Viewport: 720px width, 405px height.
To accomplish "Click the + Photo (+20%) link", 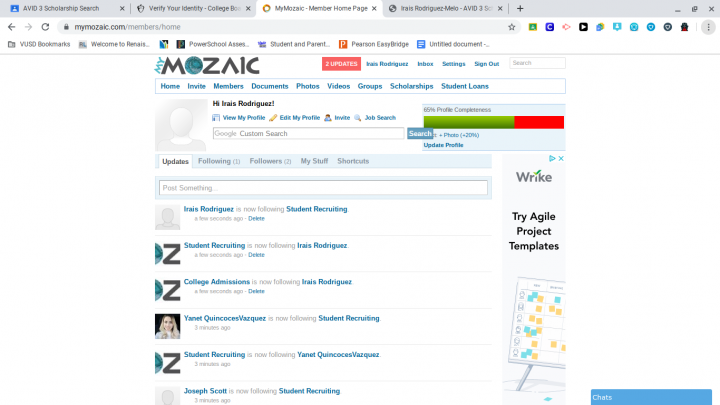I will [x=459, y=135].
